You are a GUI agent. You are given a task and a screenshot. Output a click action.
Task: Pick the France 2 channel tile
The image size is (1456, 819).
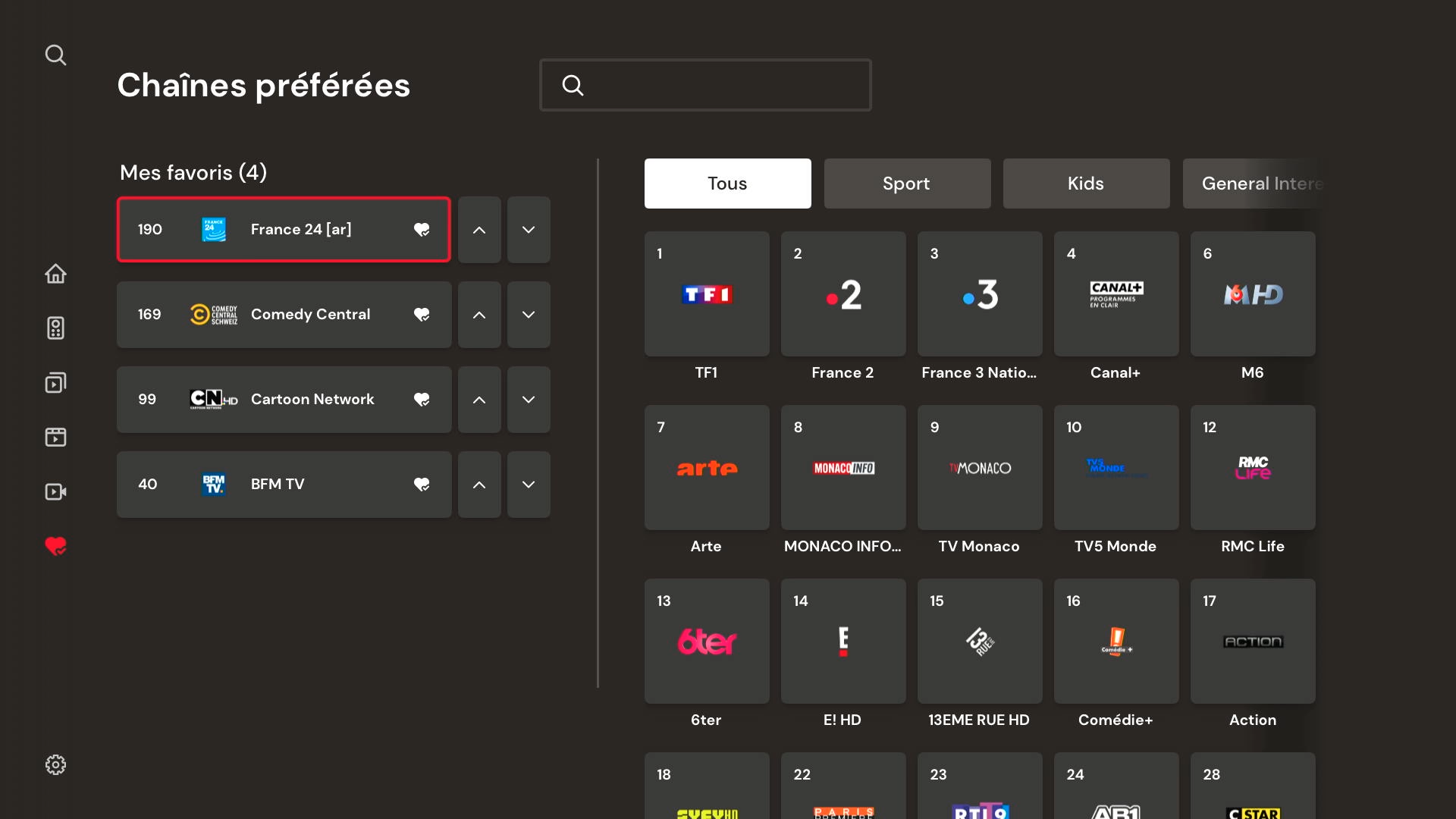[843, 294]
